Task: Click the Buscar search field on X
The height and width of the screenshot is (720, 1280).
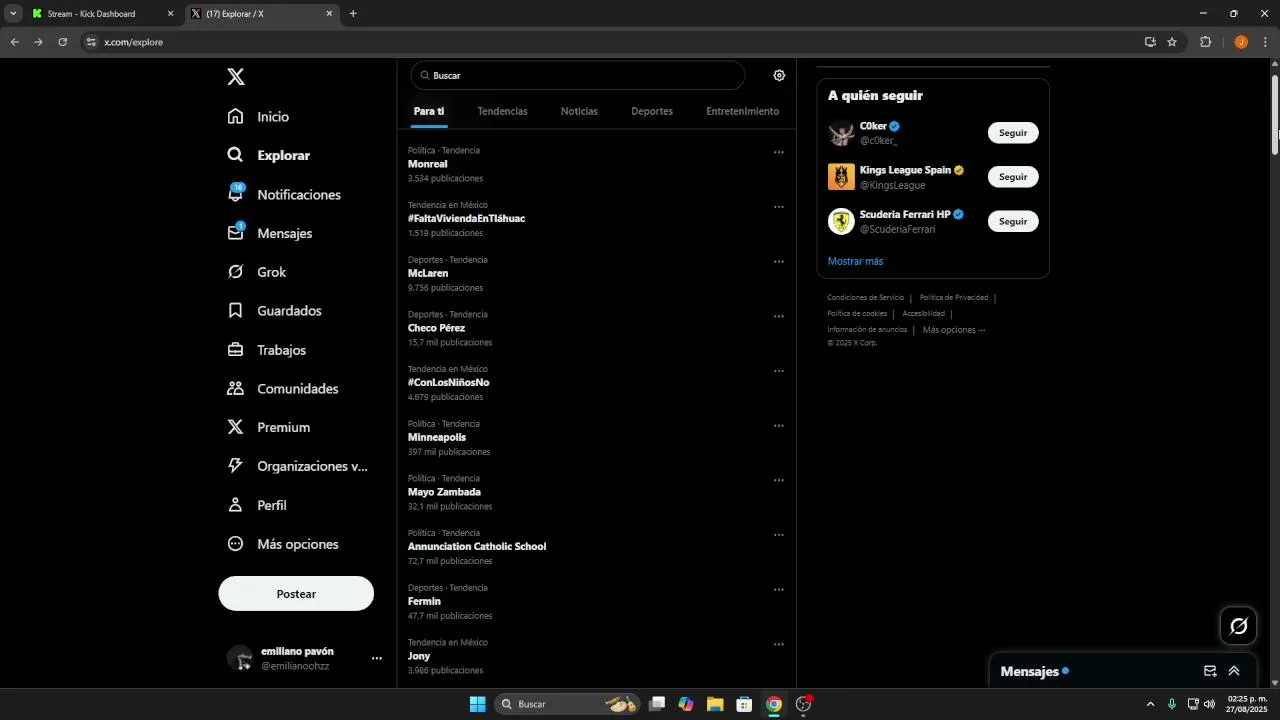Action: point(578,75)
